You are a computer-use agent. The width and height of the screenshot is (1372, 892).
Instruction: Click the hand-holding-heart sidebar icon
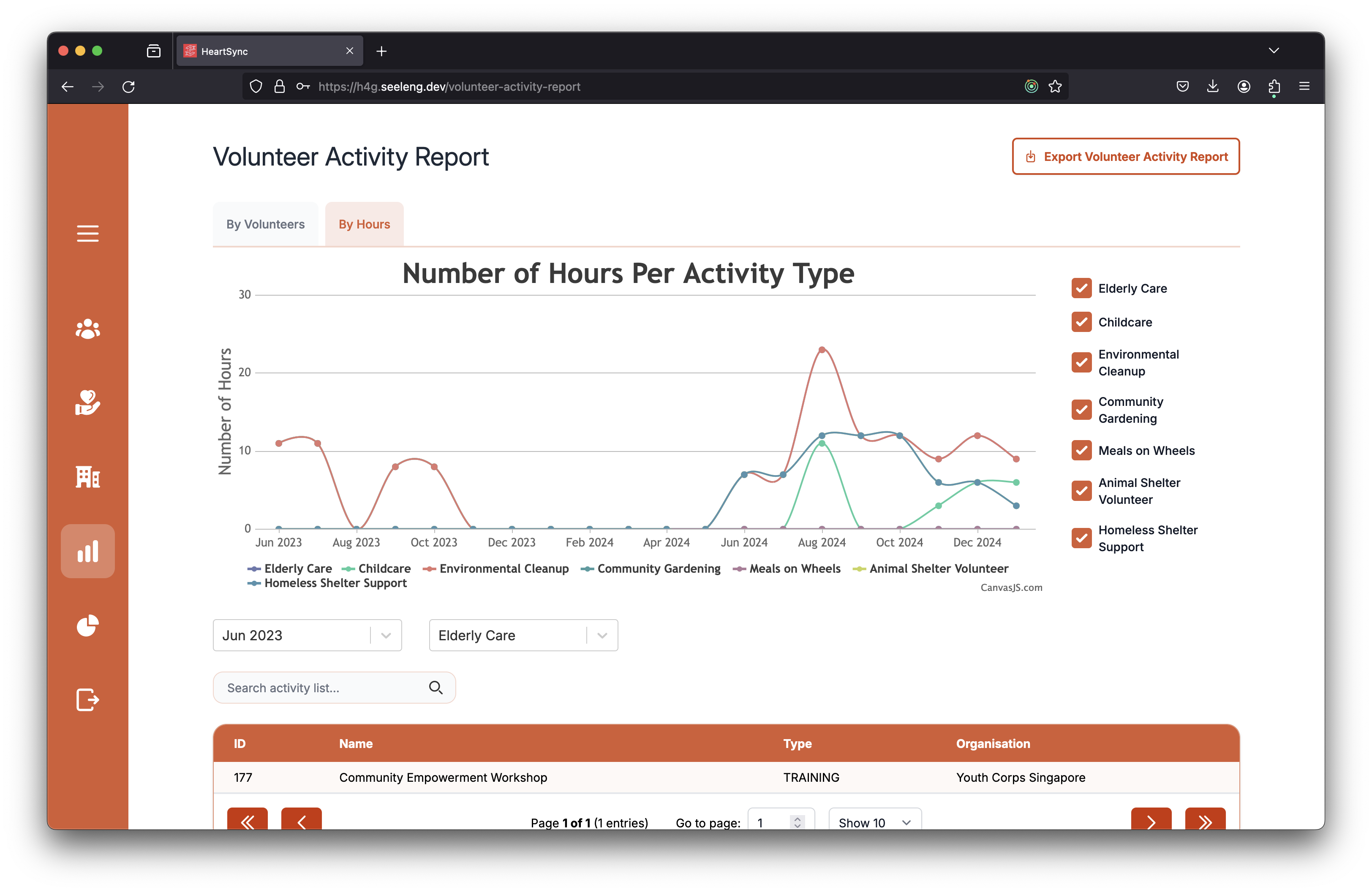point(87,402)
